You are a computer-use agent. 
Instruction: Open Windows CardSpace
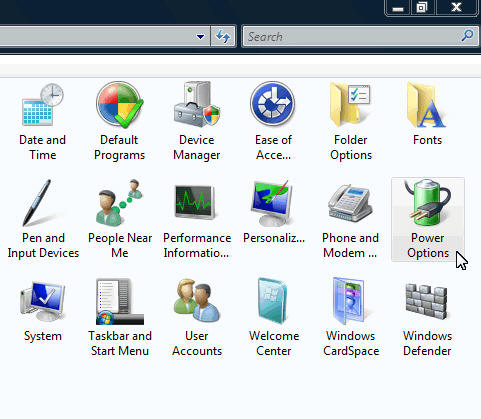coord(351,317)
